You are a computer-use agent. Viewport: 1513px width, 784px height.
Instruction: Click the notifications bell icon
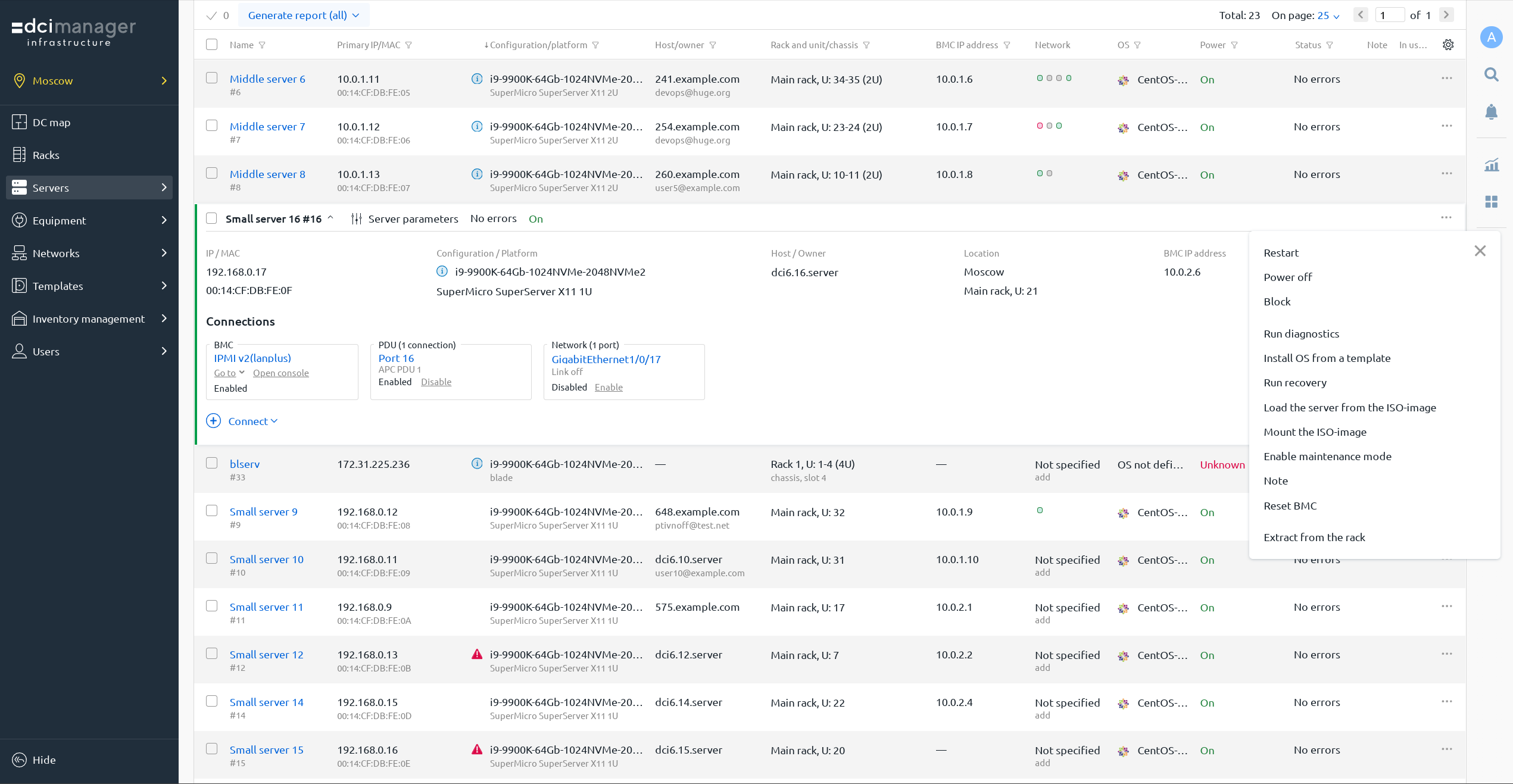(x=1491, y=112)
